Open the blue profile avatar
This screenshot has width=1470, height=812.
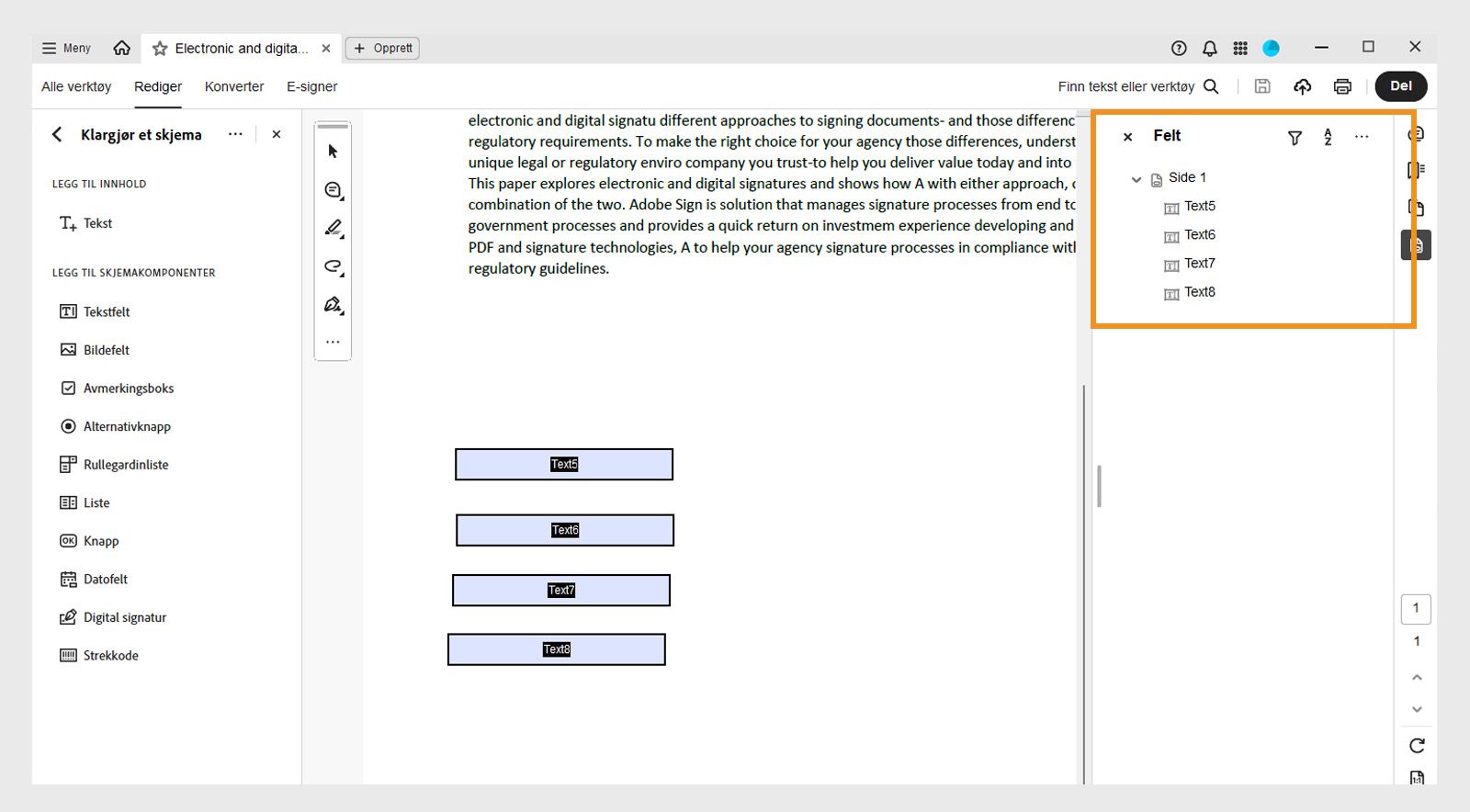point(1272,48)
